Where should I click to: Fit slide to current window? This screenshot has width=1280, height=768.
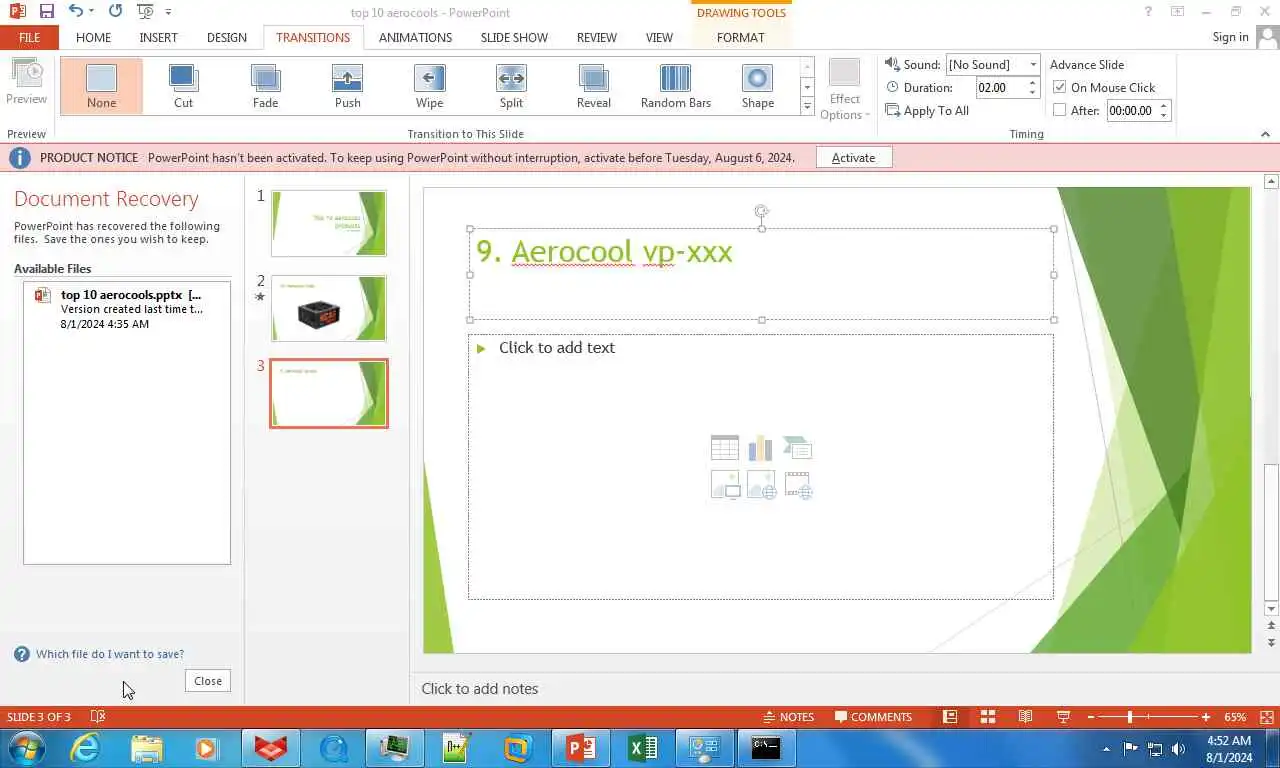coord(1267,717)
